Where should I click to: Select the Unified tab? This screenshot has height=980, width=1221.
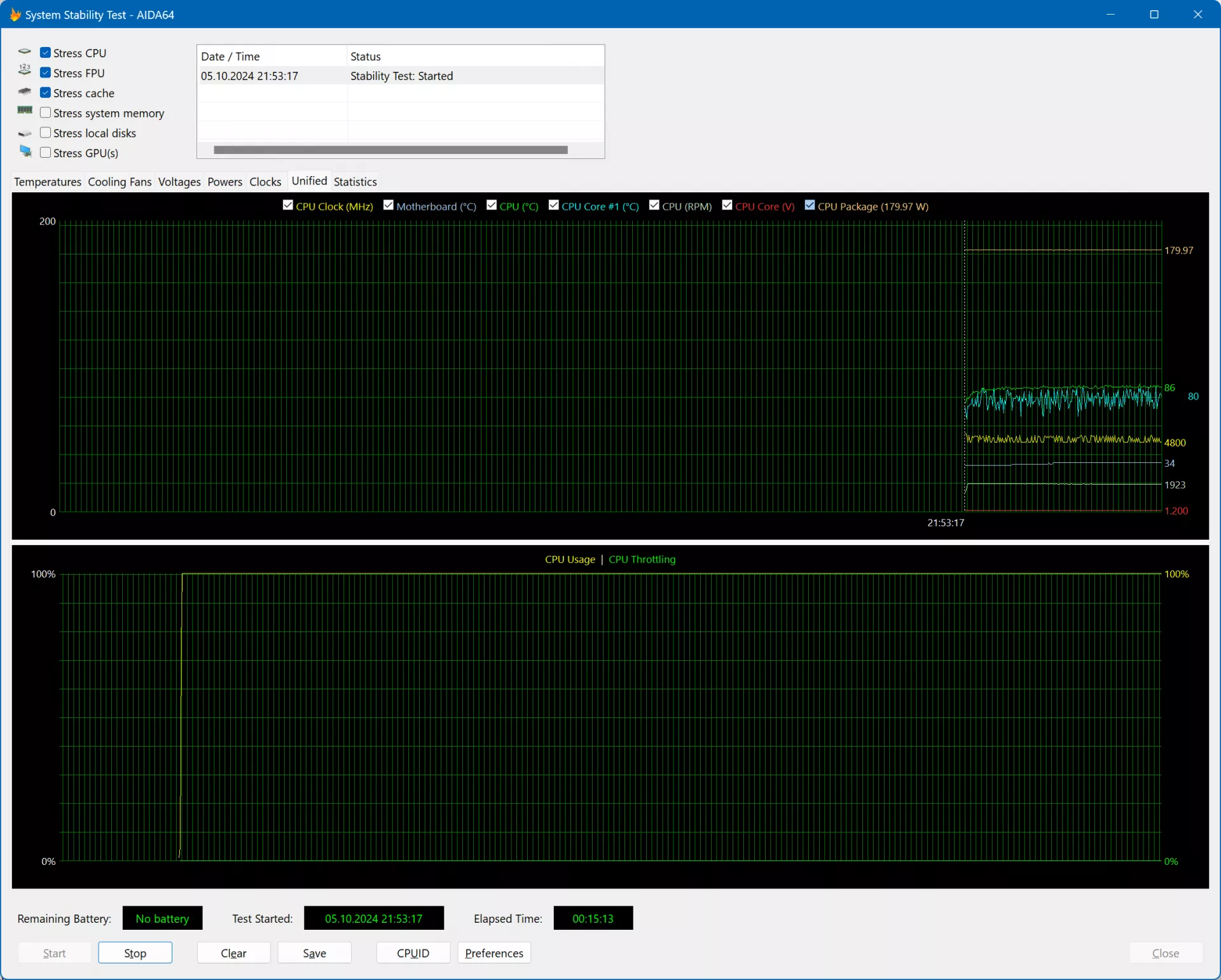click(x=309, y=181)
